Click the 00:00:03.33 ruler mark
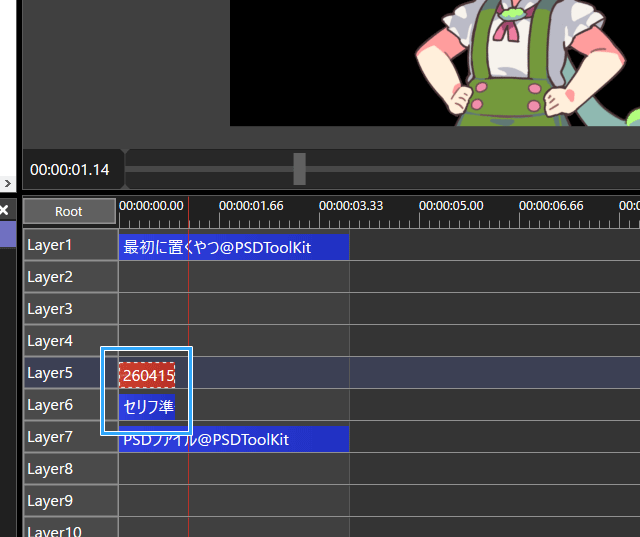The image size is (640, 537). tap(350, 205)
